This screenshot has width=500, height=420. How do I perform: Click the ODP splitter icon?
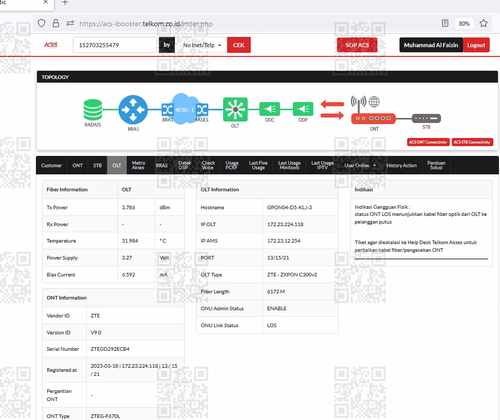[x=303, y=109]
